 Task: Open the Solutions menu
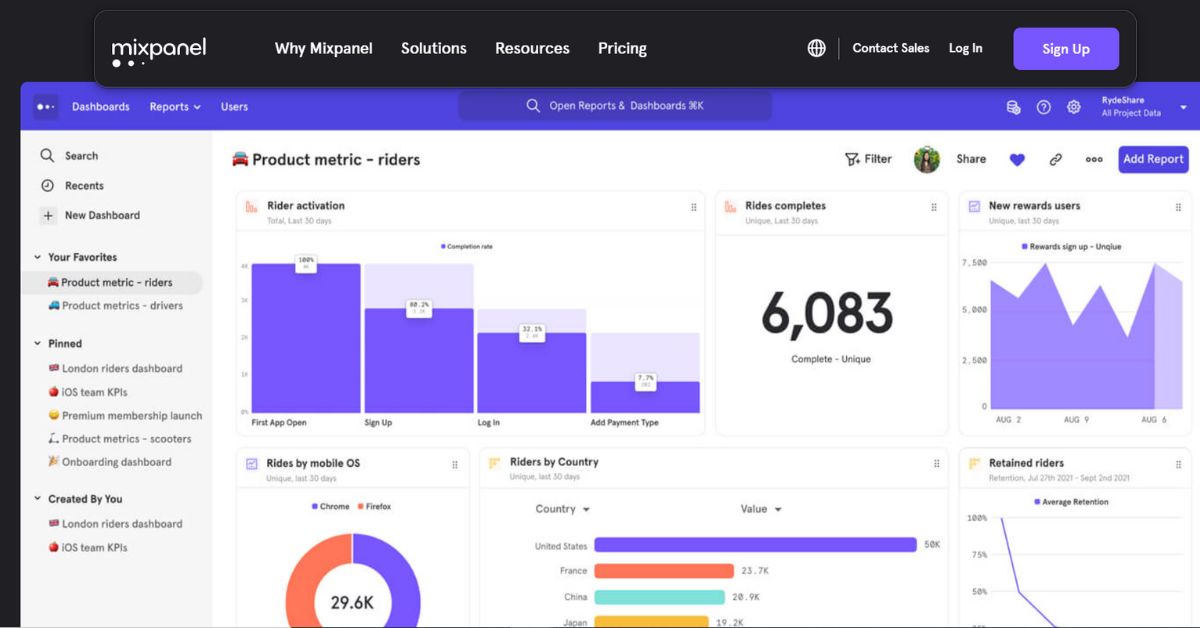434,48
